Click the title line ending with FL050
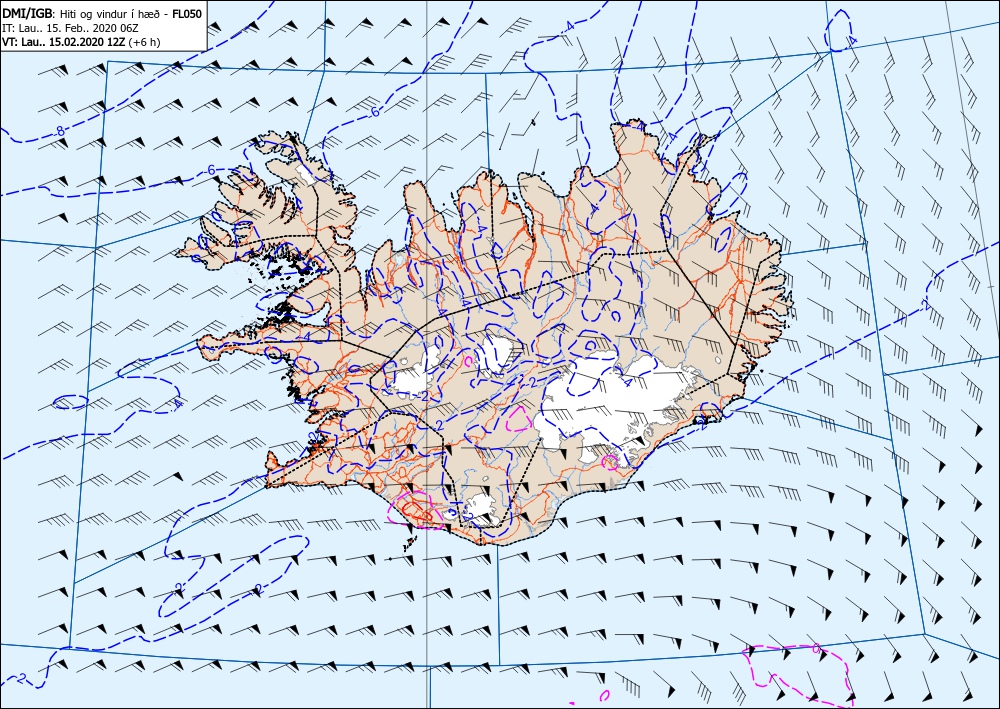 102,13
